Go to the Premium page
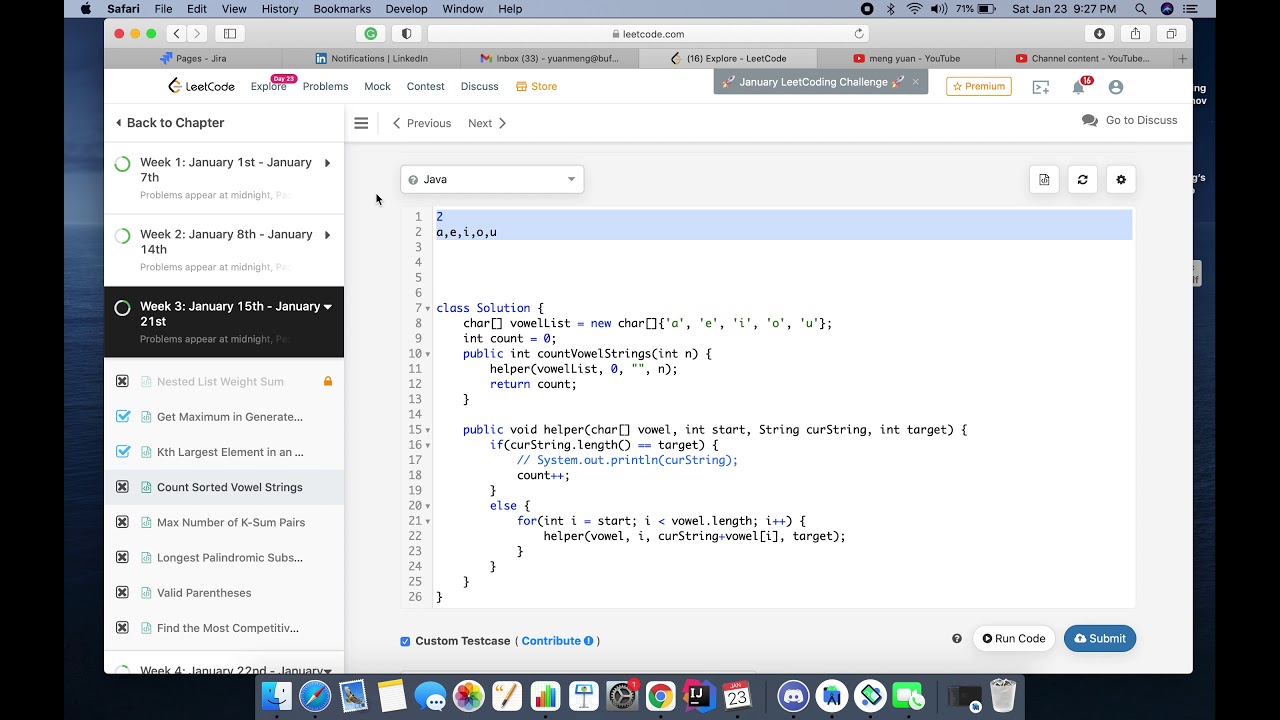Image resolution: width=1280 pixels, height=720 pixels. tap(979, 87)
